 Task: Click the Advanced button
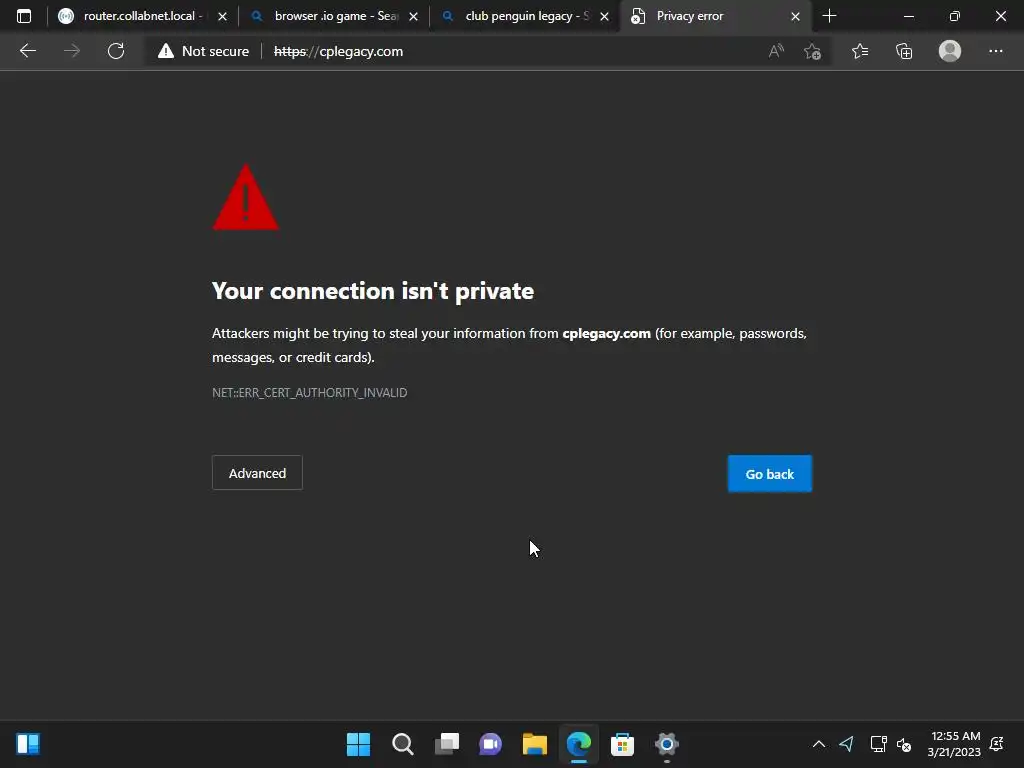[x=257, y=473]
